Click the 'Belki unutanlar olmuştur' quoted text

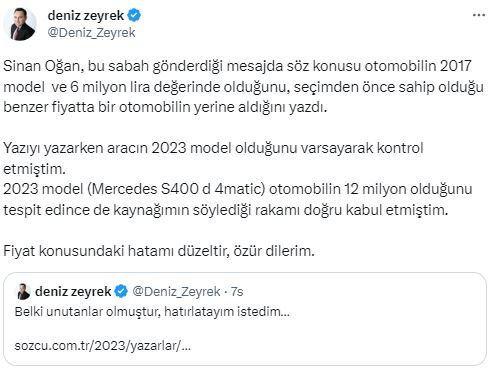(152, 312)
